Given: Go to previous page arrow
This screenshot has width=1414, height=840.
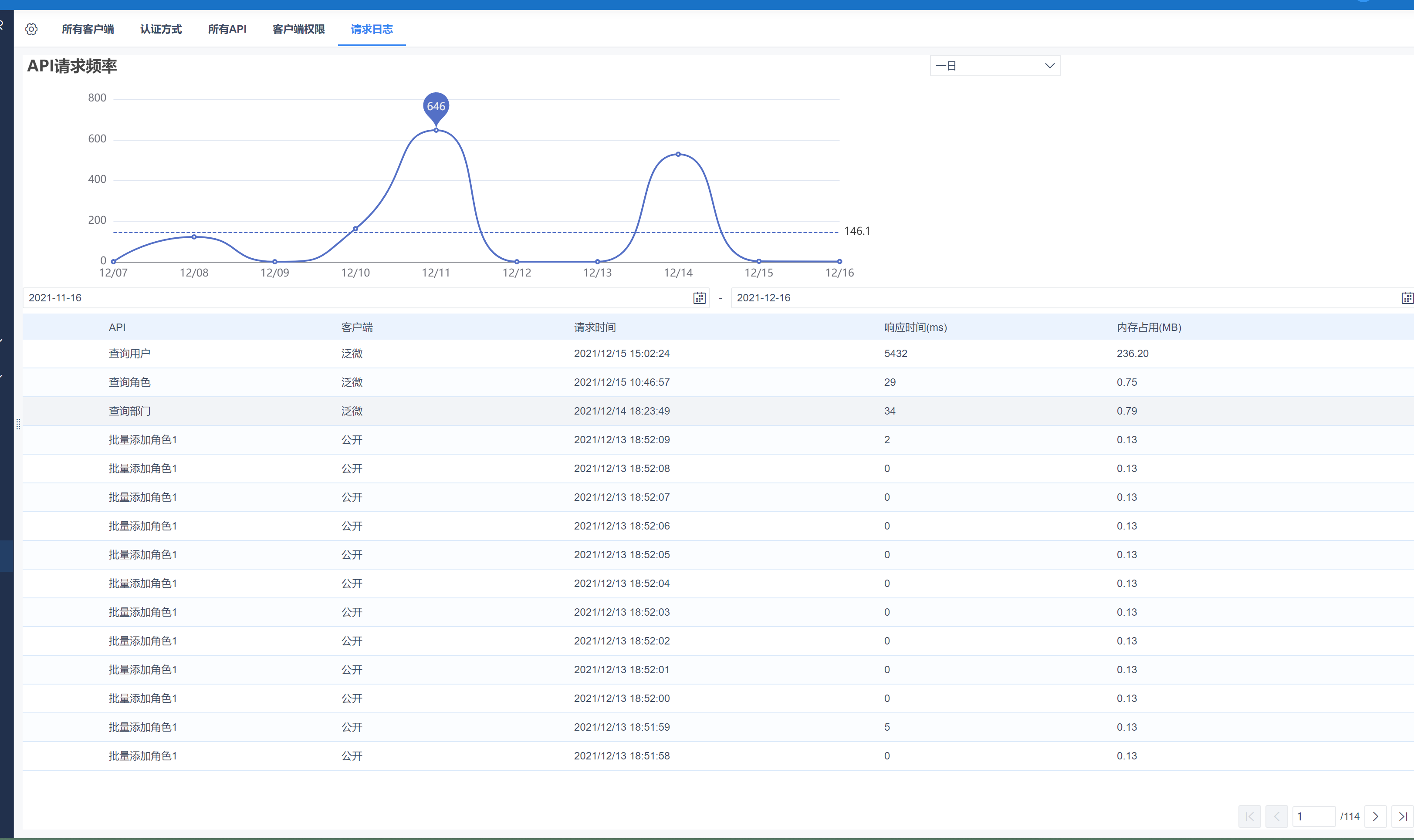Looking at the screenshot, I should pyautogui.click(x=1276, y=816).
